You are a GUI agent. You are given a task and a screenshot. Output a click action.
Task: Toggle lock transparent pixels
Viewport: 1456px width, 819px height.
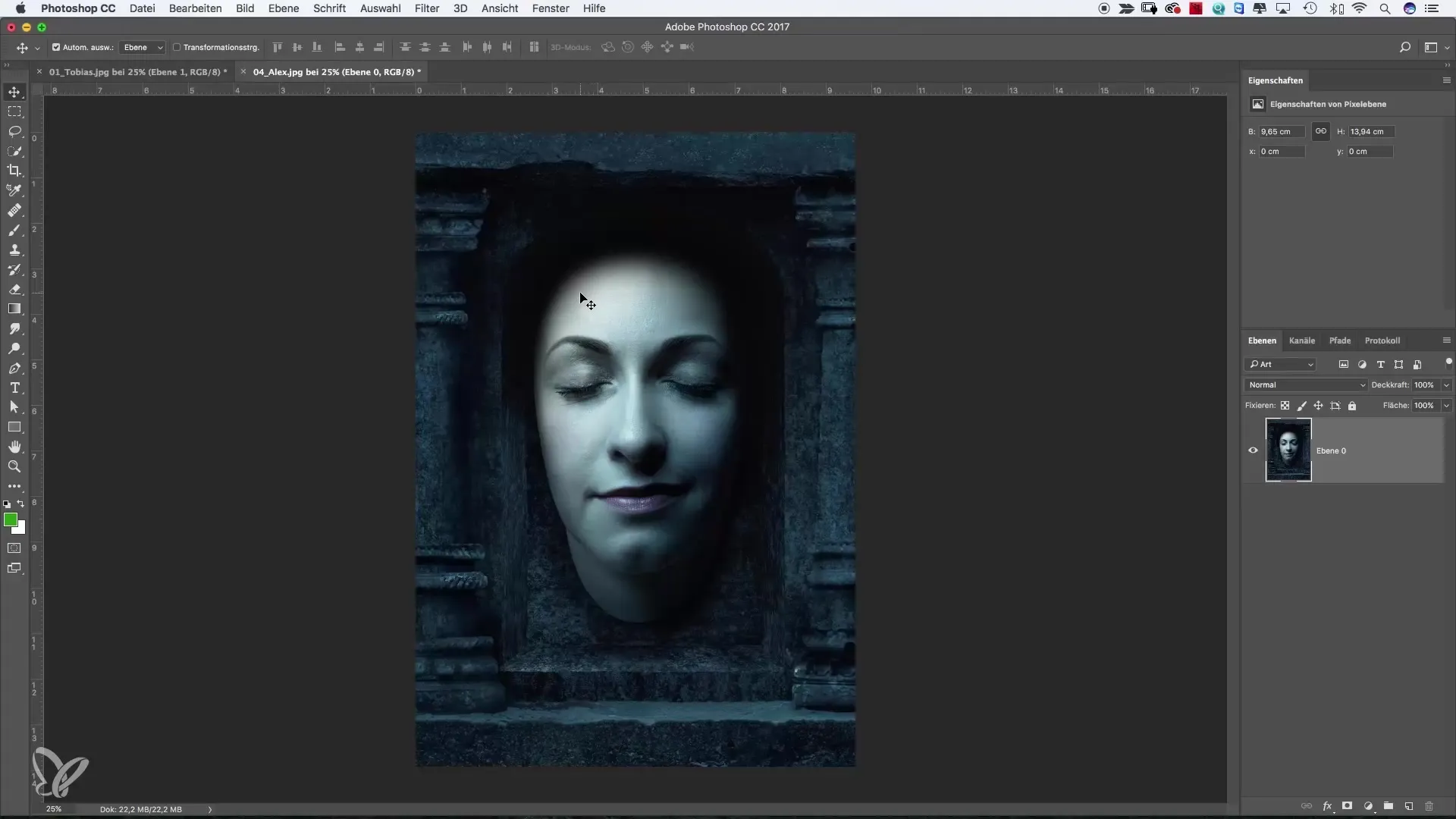[x=1285, y=406]
